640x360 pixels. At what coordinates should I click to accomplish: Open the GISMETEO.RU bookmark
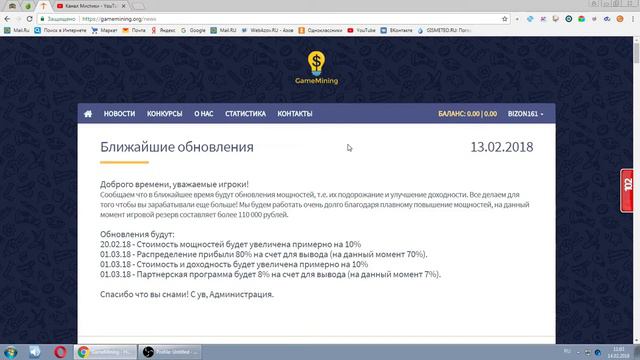444,30
